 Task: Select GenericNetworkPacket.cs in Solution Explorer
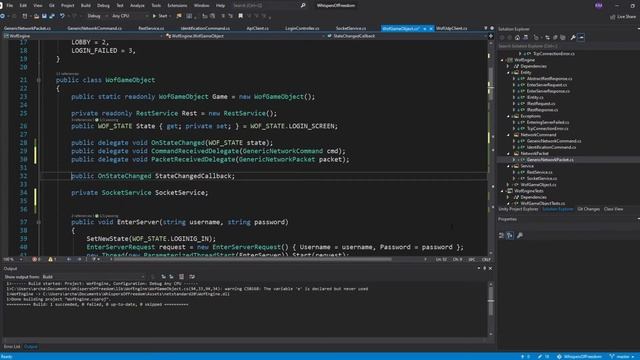(550, 160)
